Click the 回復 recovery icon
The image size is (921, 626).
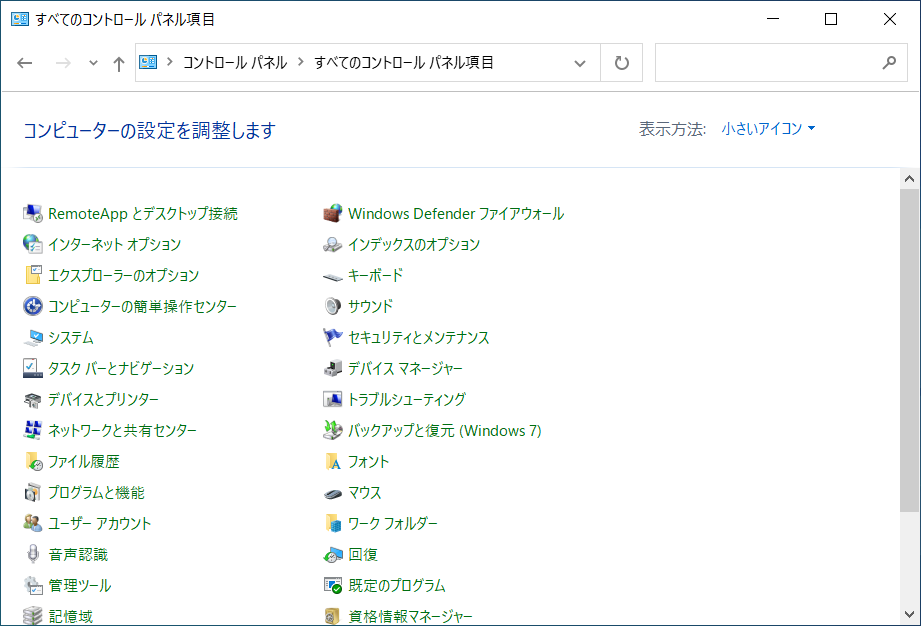pyautogui.click(x=333, y=554)
